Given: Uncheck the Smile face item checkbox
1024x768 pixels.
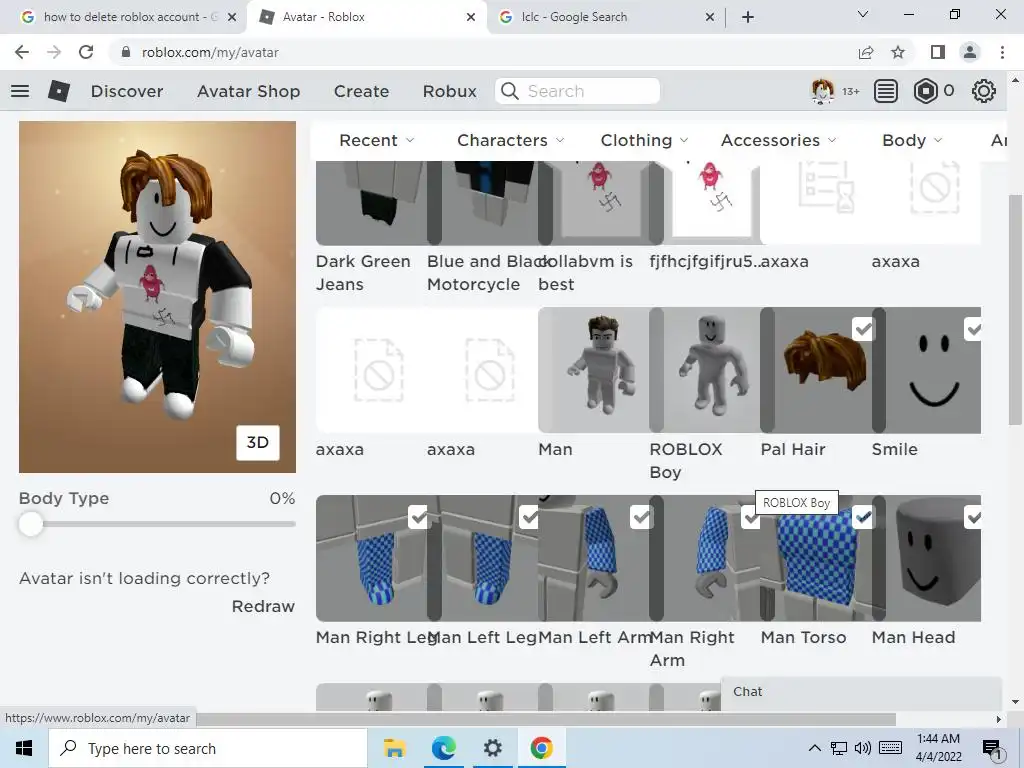Looking at the screenshot, I should pyautogui.click(x=972, y=328).
